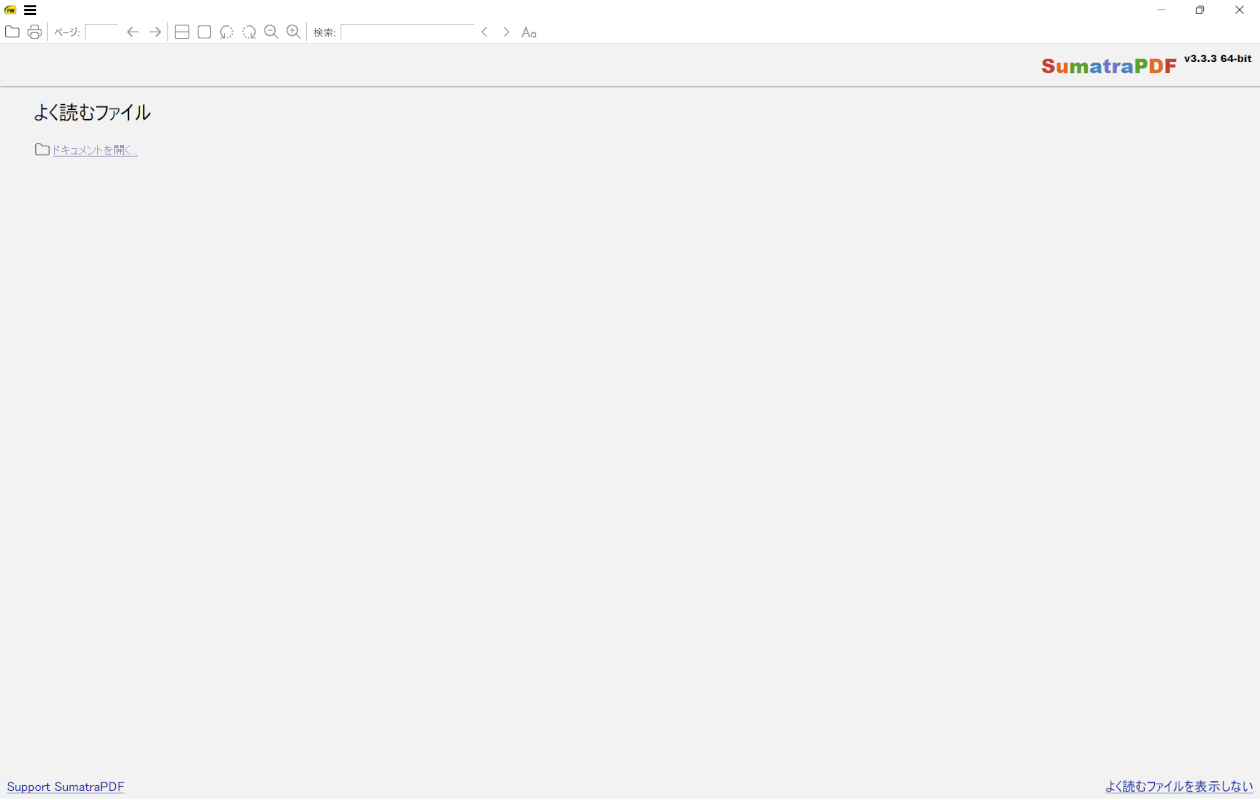Click the Print toolbar icon
The height and width of the screenshot is (800, 1260).
(34, 32)
